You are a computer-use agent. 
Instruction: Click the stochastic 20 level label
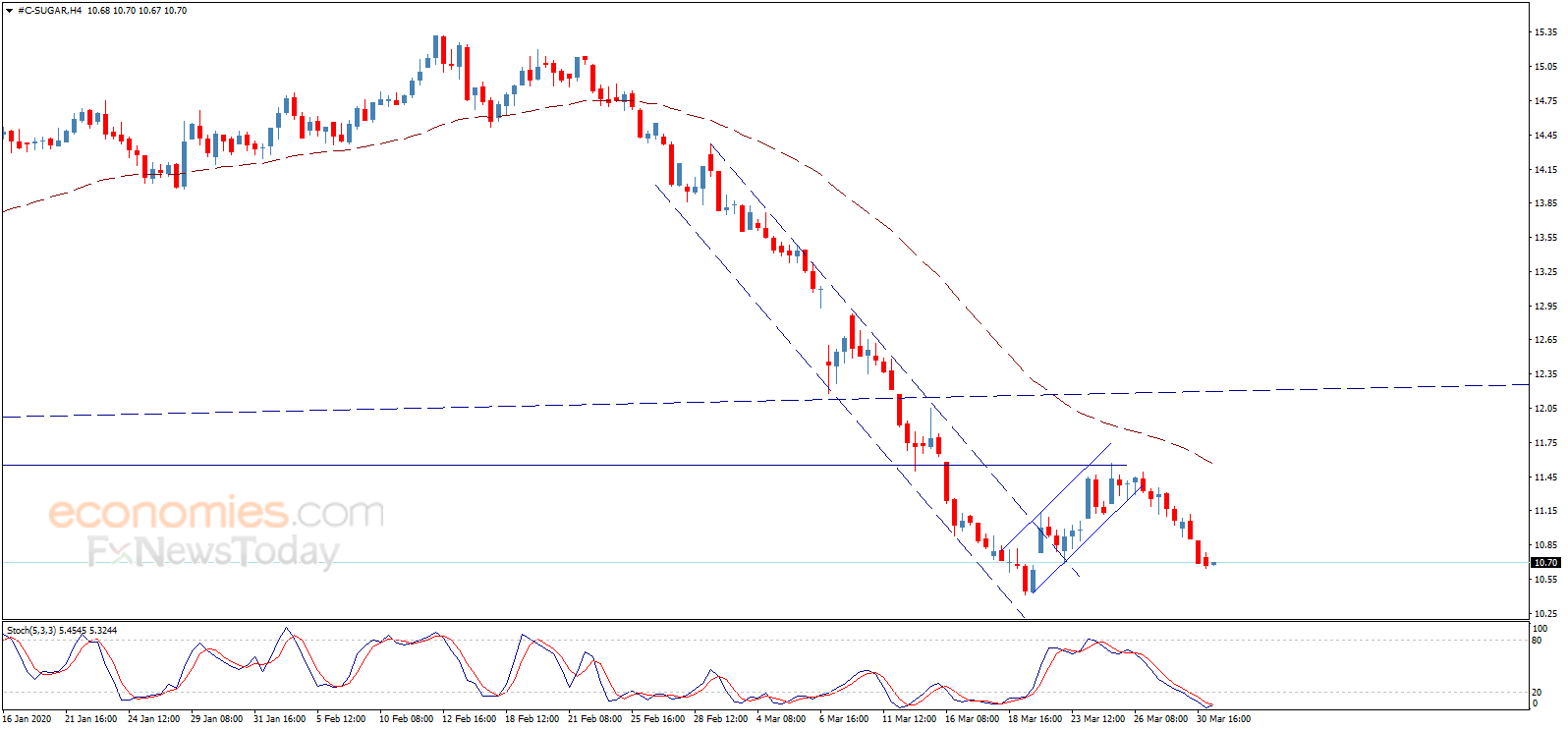pos(1538,693)
